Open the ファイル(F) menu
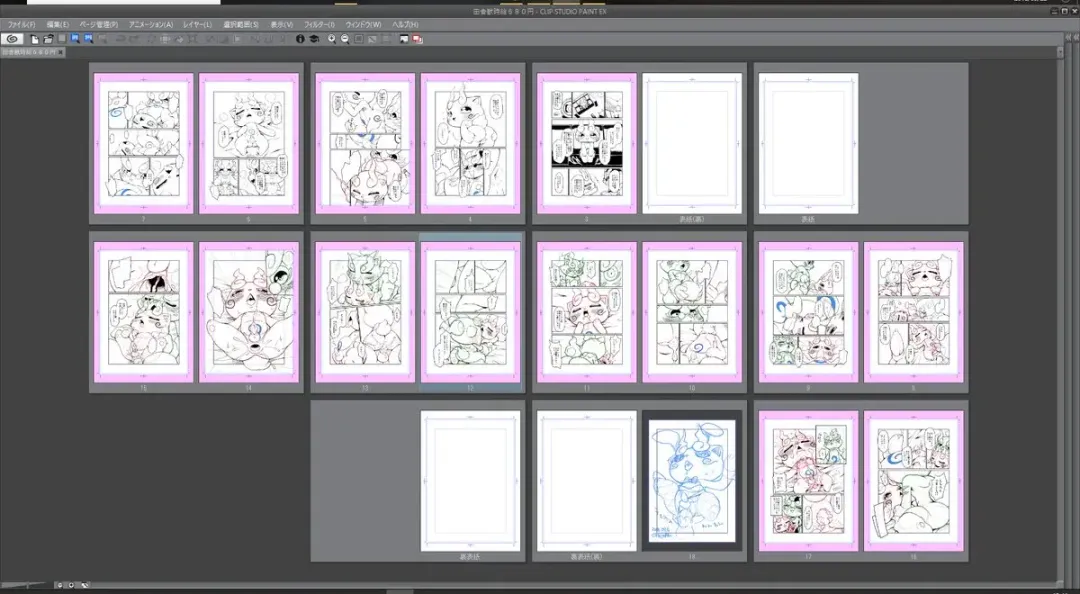Screen dimensions: 1080x594 21,24
